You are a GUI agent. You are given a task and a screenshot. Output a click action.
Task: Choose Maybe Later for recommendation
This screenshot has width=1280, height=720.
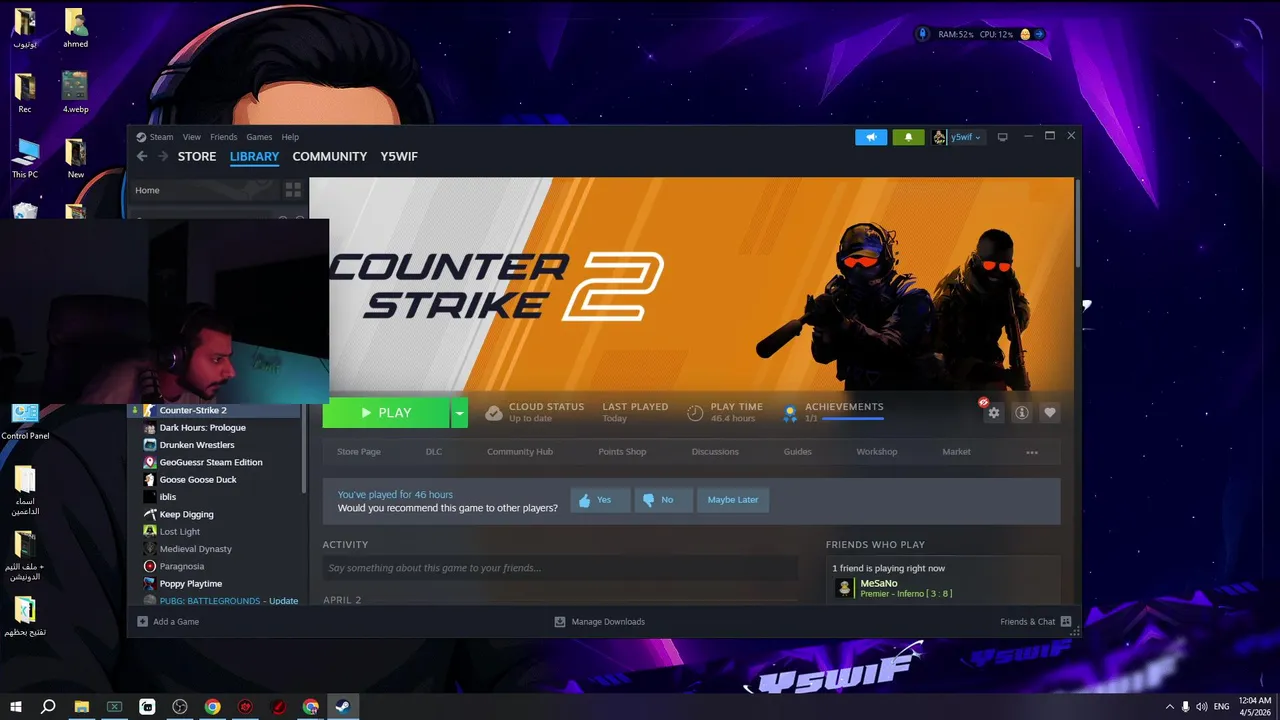pyautogui.click(x=733, y=500)
